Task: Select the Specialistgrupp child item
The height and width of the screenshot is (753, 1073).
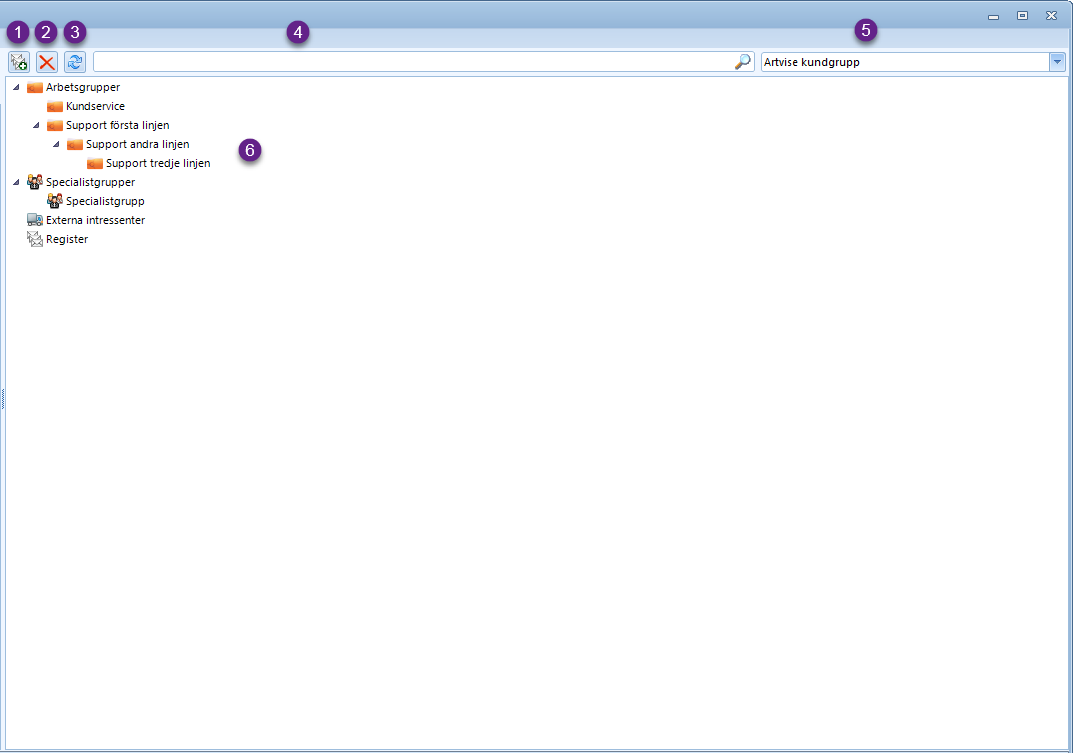Action: click(105, 201)
